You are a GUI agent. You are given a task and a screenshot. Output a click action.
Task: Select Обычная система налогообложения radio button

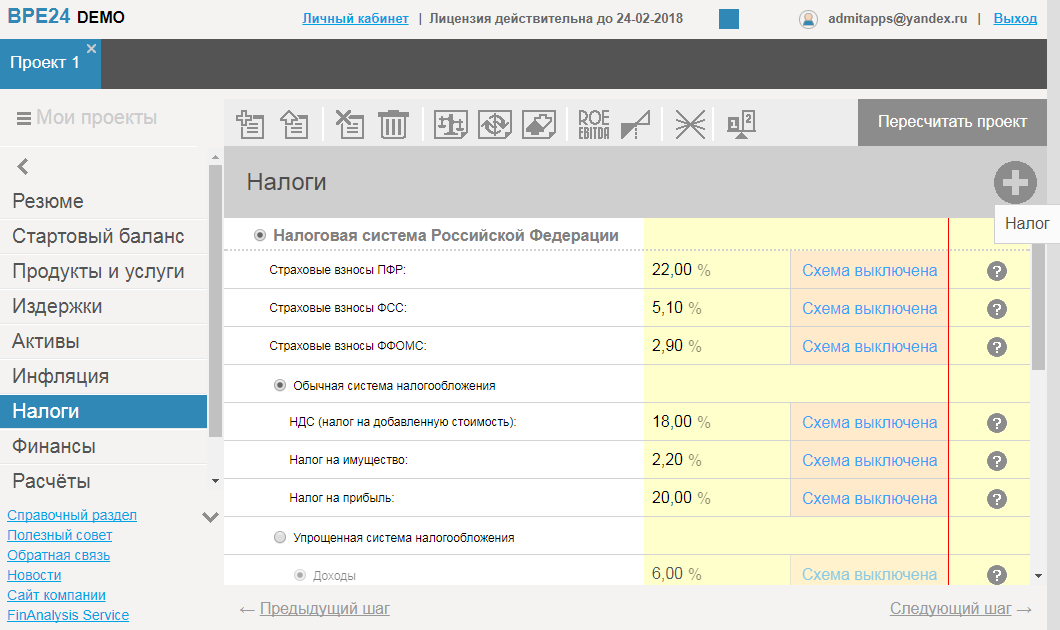point(280,385)
